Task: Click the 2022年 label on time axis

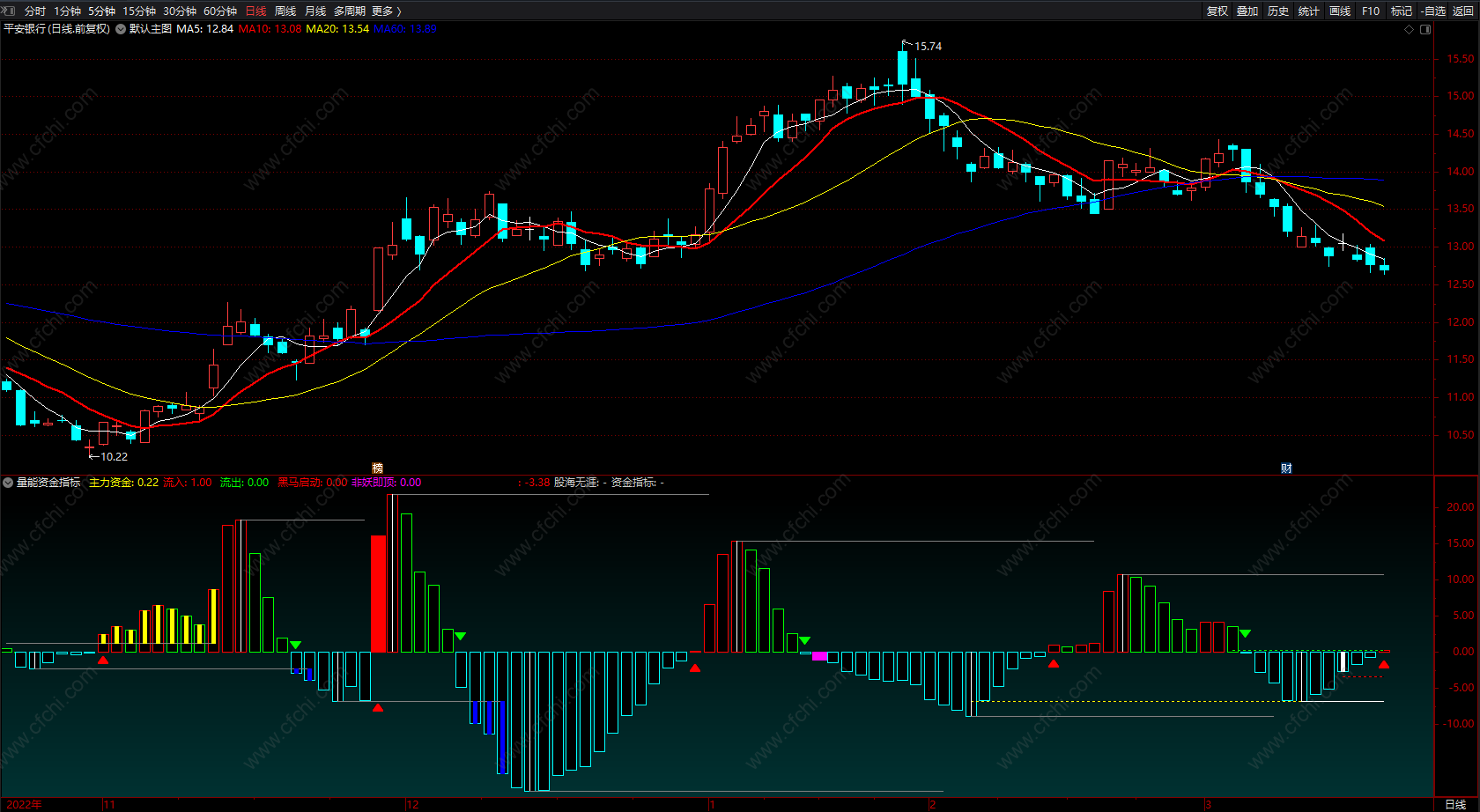Action: [x=24, y=805]
